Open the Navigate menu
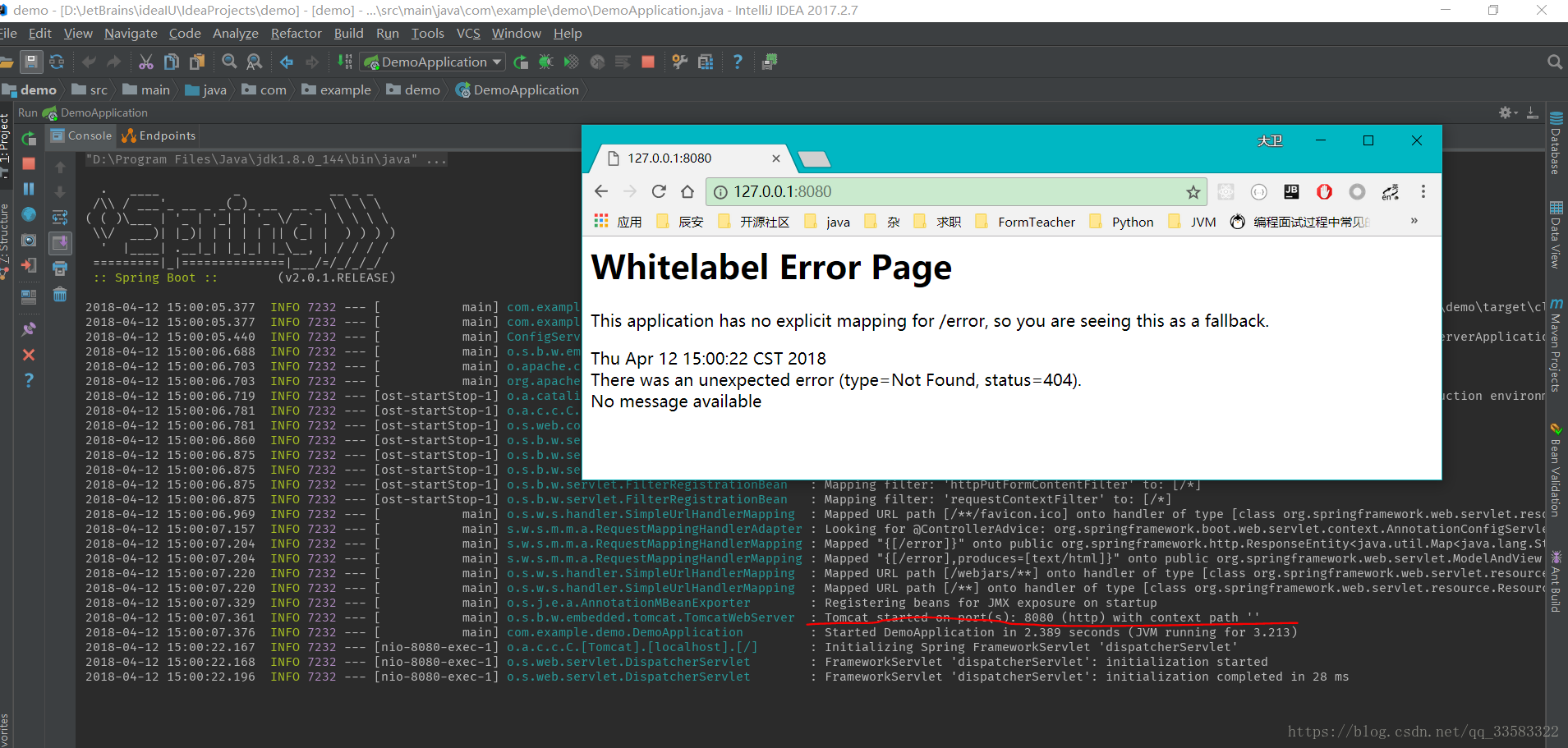 [x=131, y=34]
